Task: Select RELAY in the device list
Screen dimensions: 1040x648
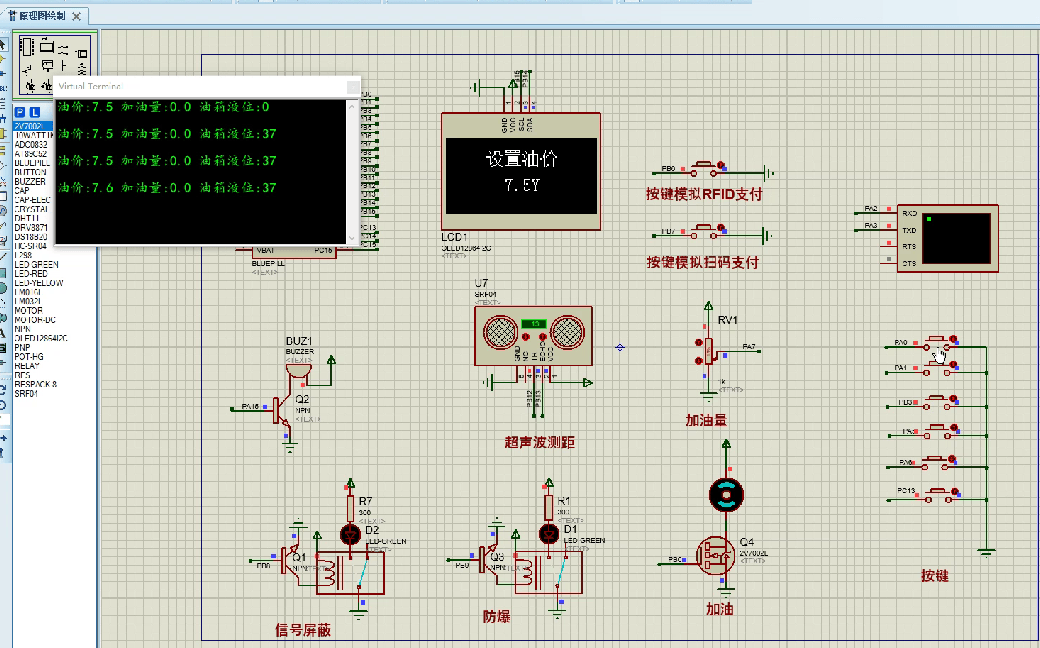Action: pos(27,366)
